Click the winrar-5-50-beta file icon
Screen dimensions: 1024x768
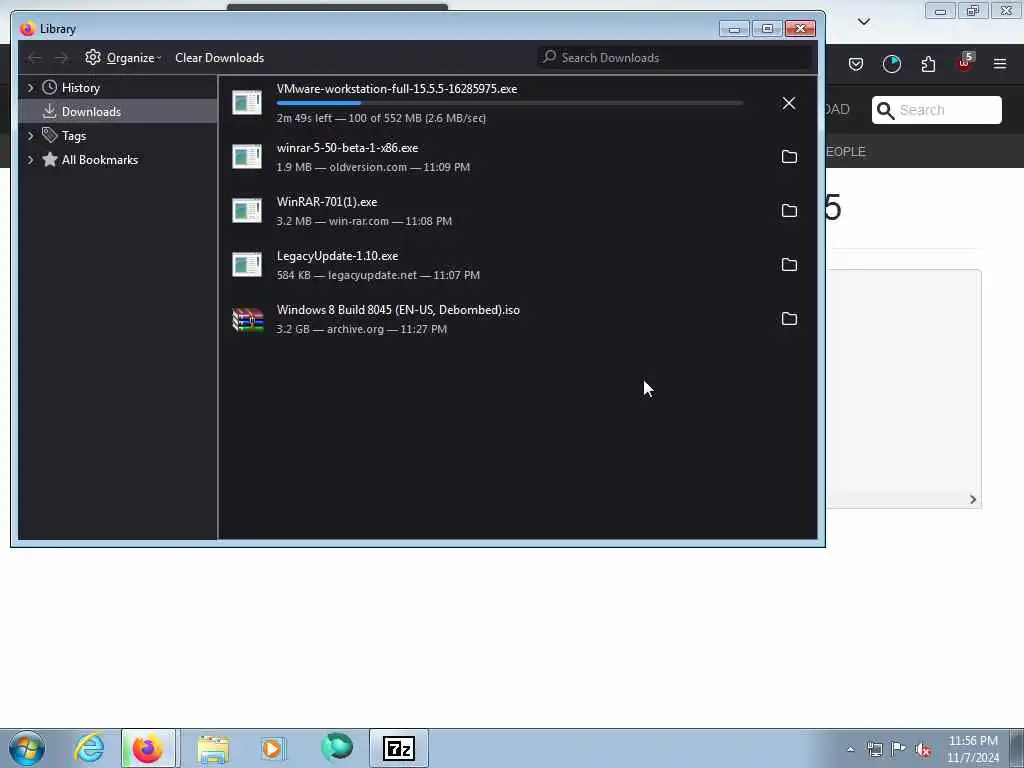click(247, 157)
